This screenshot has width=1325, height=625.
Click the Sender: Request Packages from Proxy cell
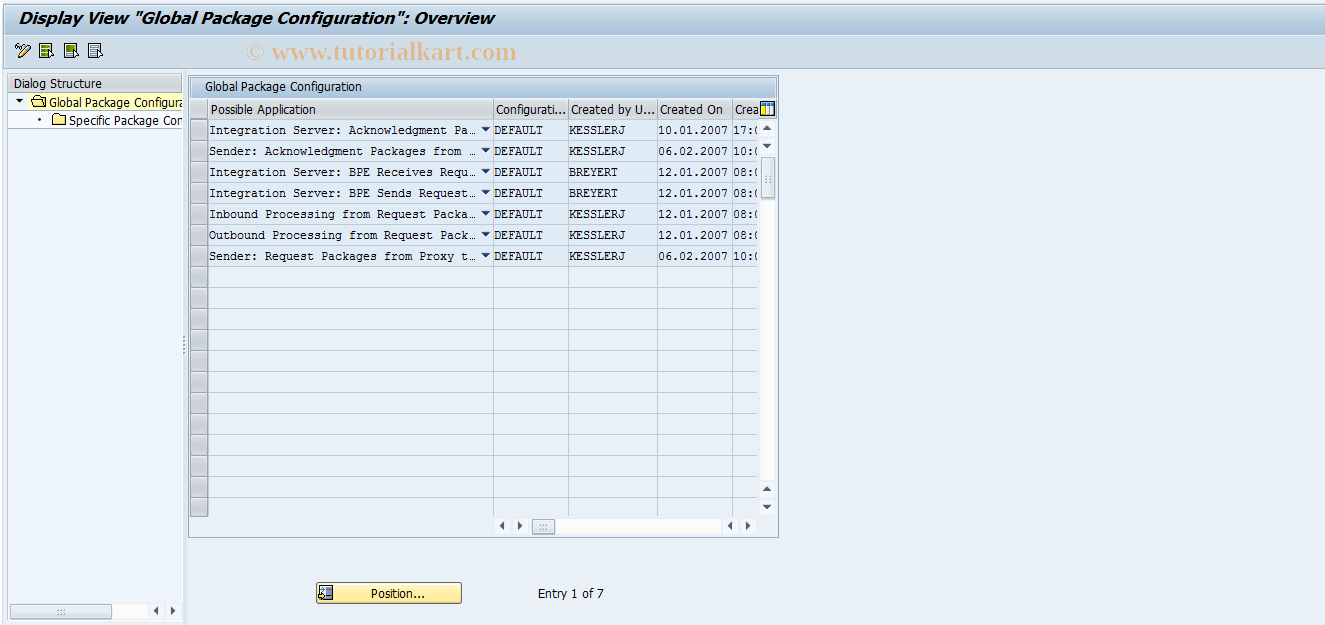(x=343, y=256)
